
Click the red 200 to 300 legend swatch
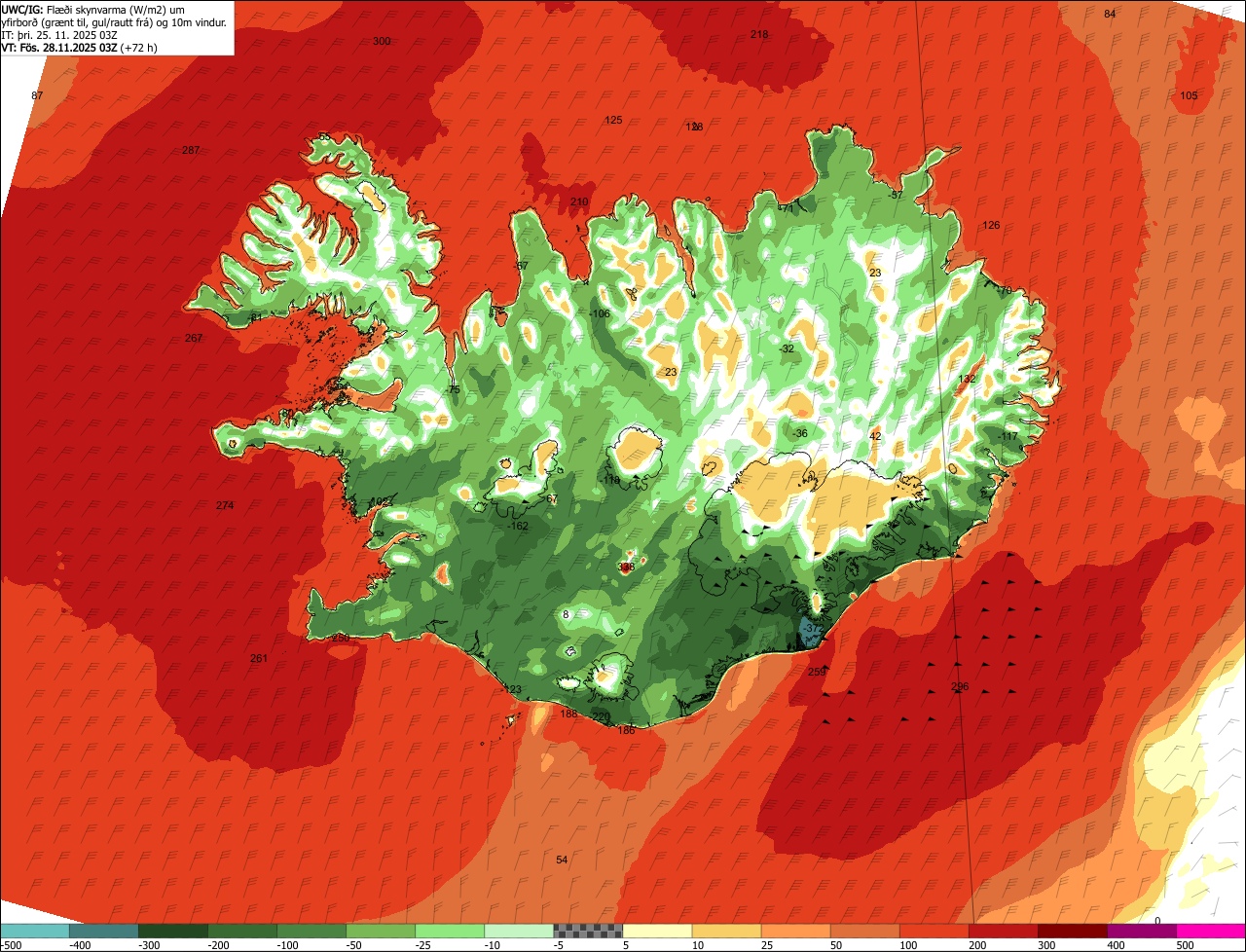click(x=1002, y=931)
